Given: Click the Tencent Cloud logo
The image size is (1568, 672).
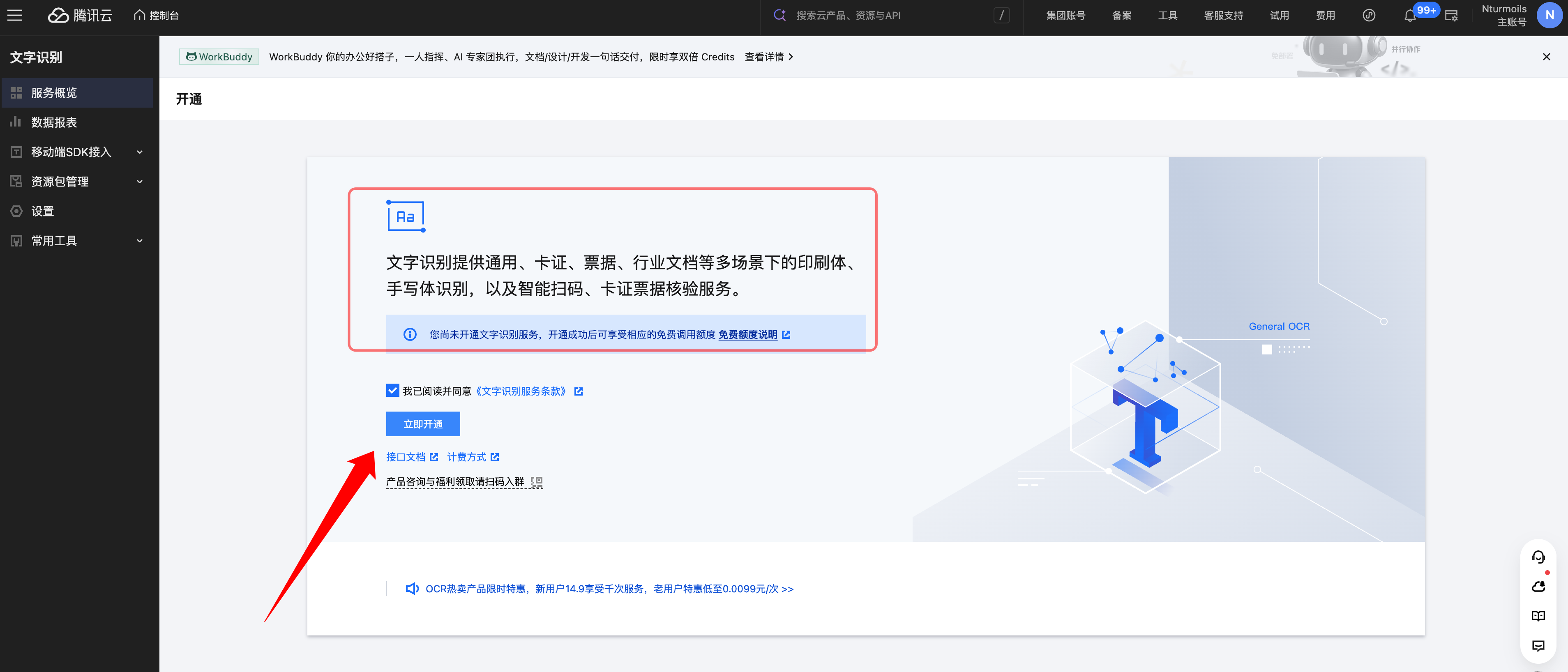Looking at the screenshot, I should pyautogui.click(x=80, y=15).
